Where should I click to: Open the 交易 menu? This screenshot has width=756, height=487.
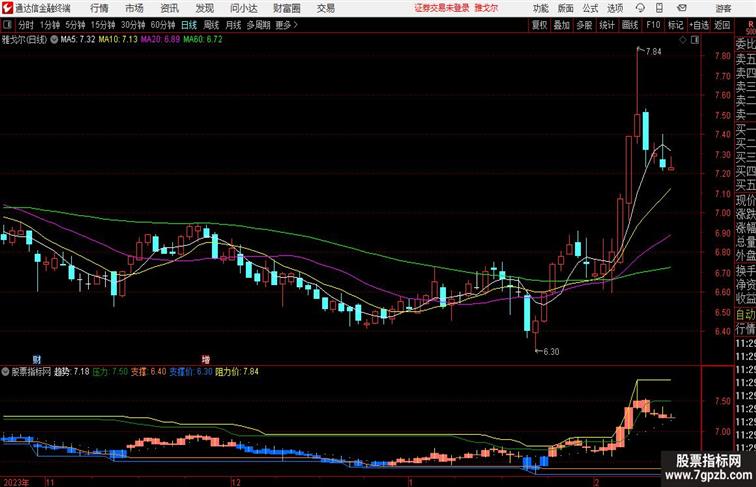click(325, 8)
